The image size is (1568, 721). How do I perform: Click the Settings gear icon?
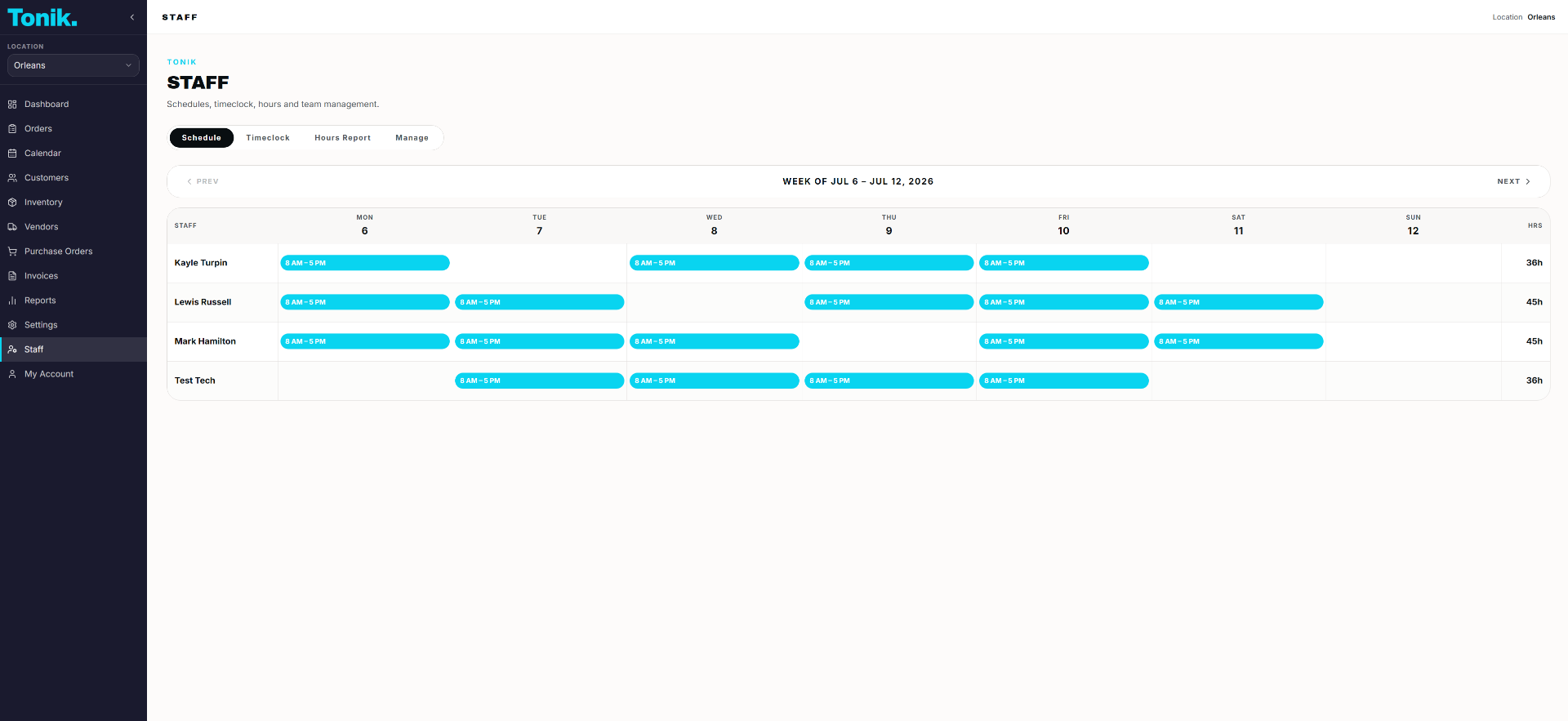click(x=12, y=325)
